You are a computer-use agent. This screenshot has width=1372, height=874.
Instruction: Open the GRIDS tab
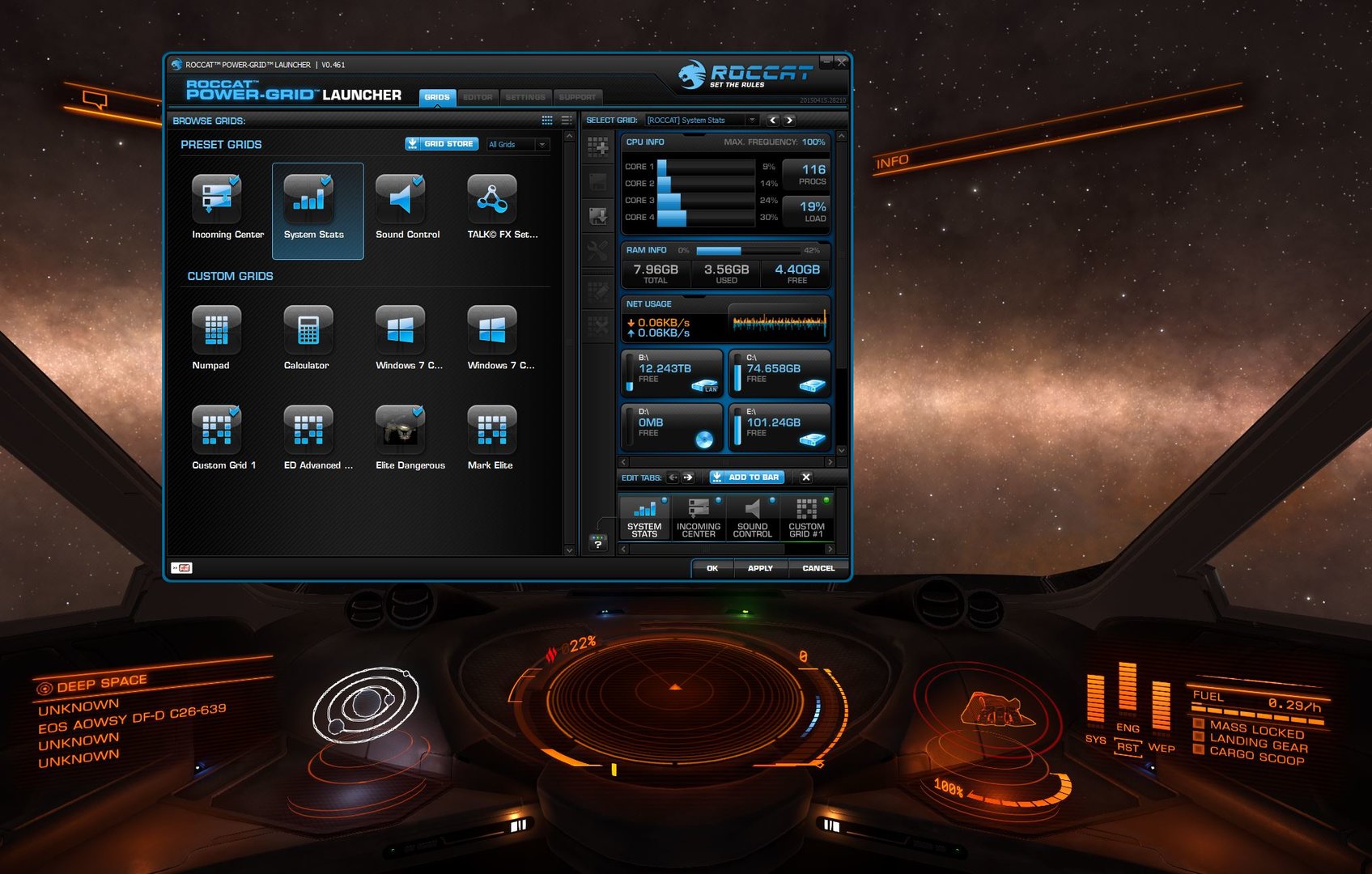coord(437,97)
